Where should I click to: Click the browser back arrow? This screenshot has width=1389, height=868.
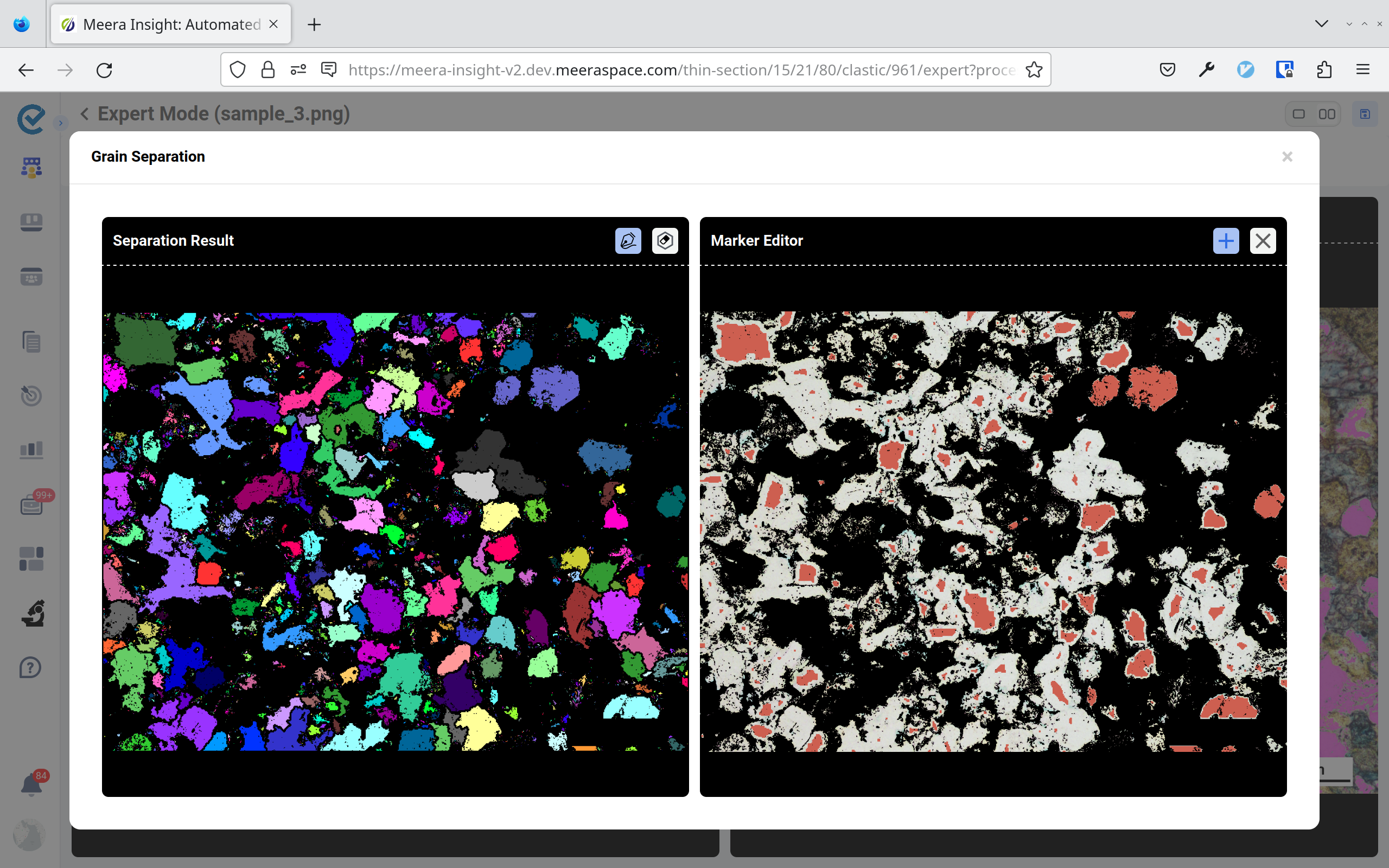27,70
